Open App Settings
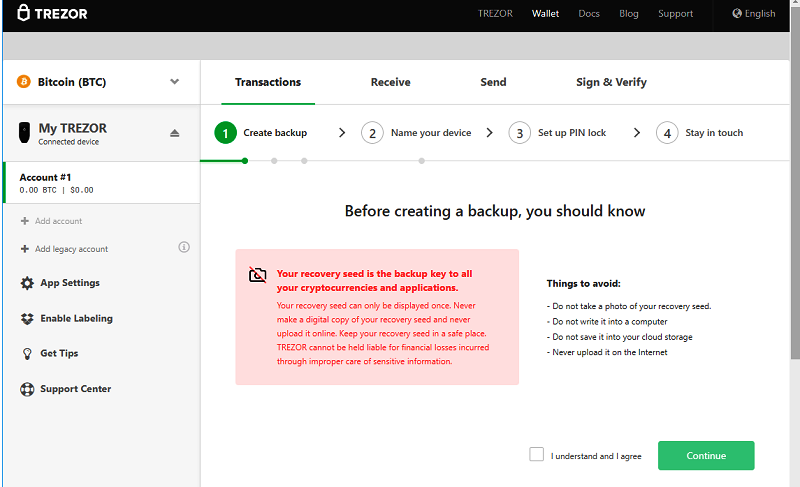The width and height of the screenshot is (800, 487). [70, 283]
